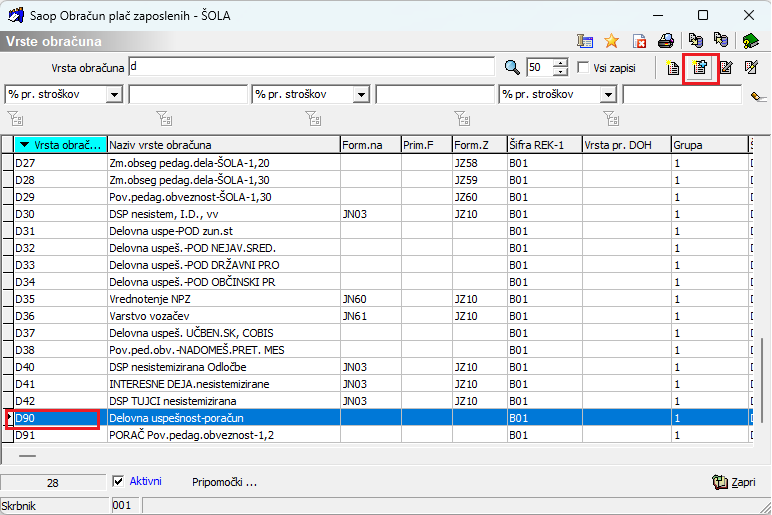Click Naziv vrste obračuna column header
Screen dimensions: 772x515
click(224, 145)
